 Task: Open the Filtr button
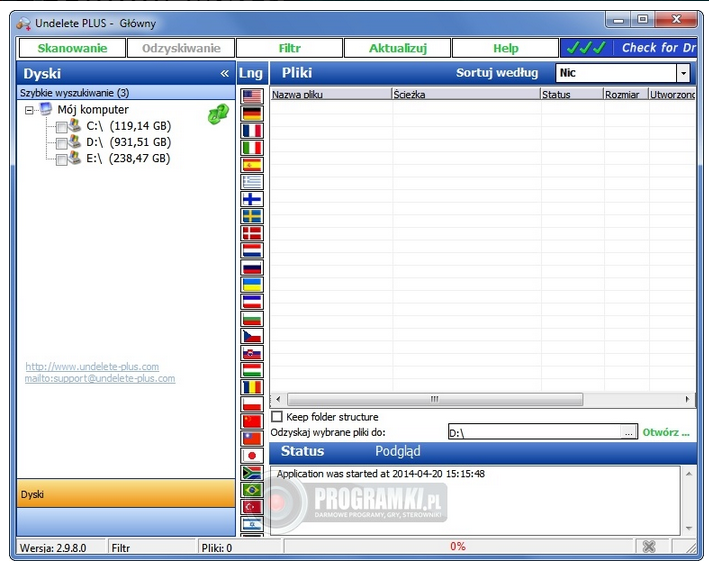point(289,48)
